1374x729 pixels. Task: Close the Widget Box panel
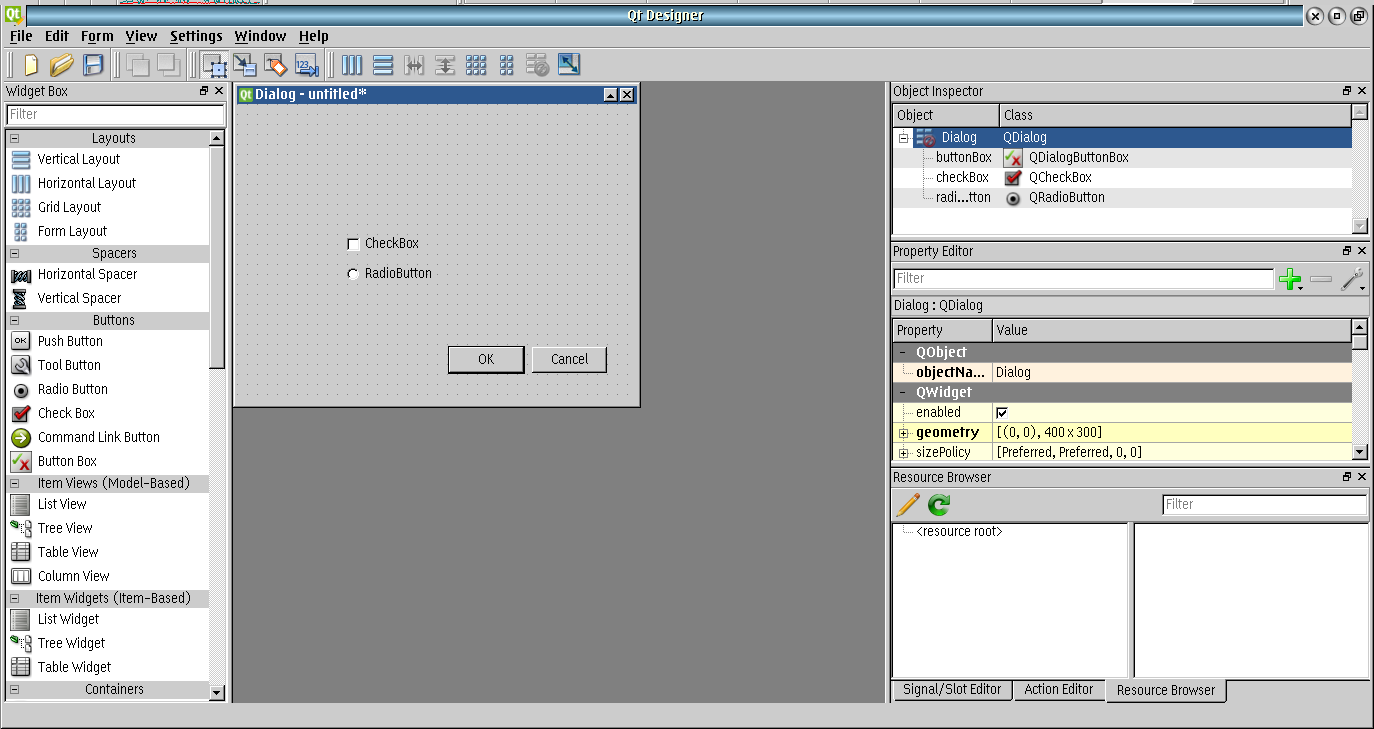click(219, 91)
